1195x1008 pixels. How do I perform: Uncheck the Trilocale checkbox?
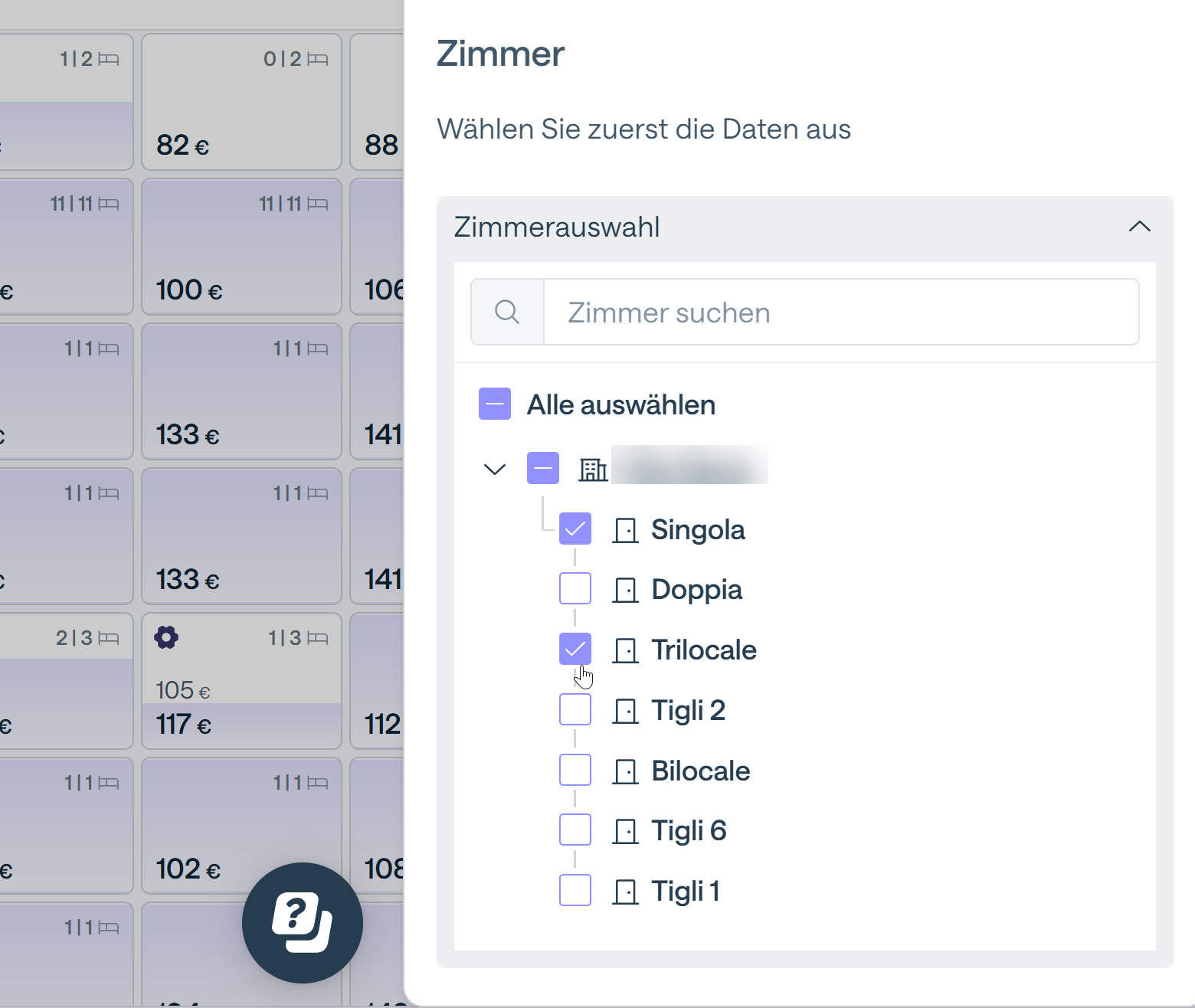point(575,649)
